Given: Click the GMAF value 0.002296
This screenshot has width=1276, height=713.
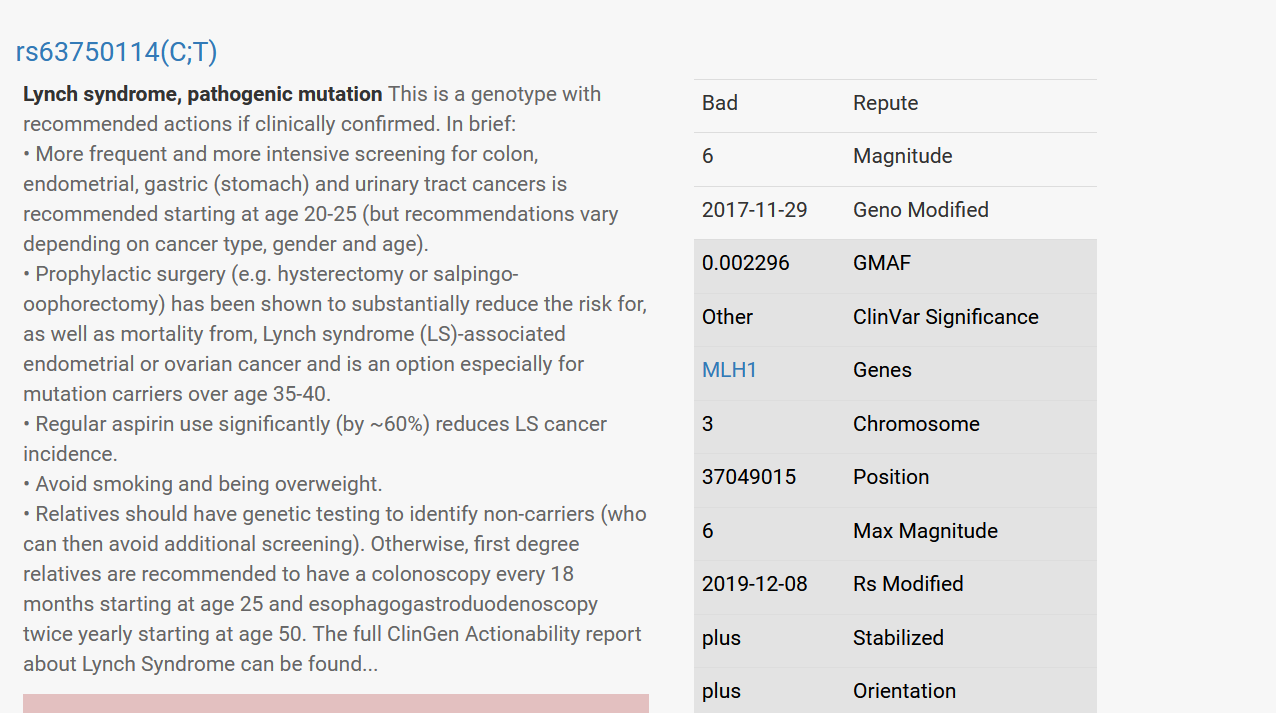Looking at the screenshot, I should click(746, 263).
